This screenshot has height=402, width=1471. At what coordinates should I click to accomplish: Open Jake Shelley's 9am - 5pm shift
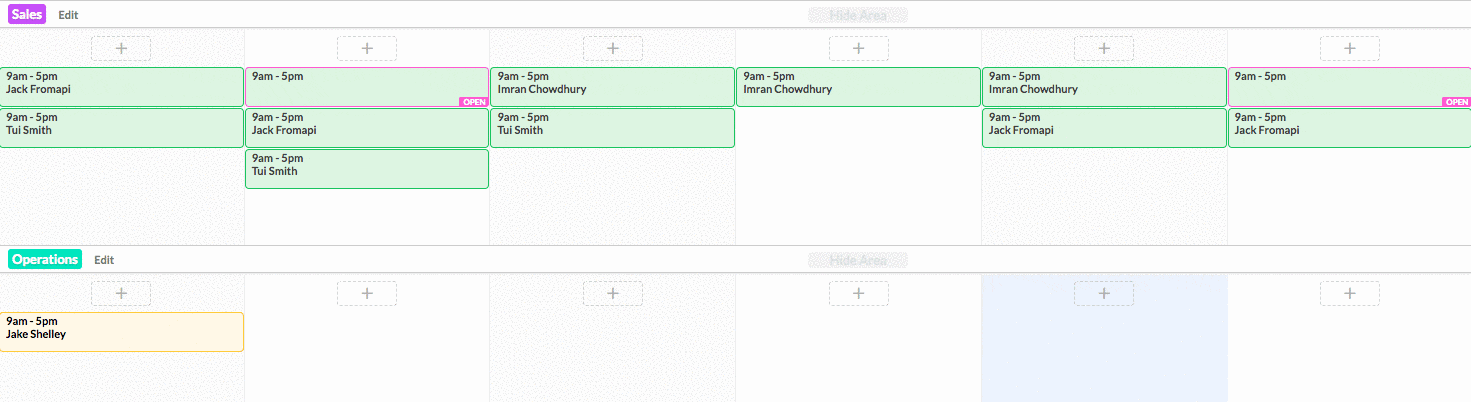[x=121, y=332]
